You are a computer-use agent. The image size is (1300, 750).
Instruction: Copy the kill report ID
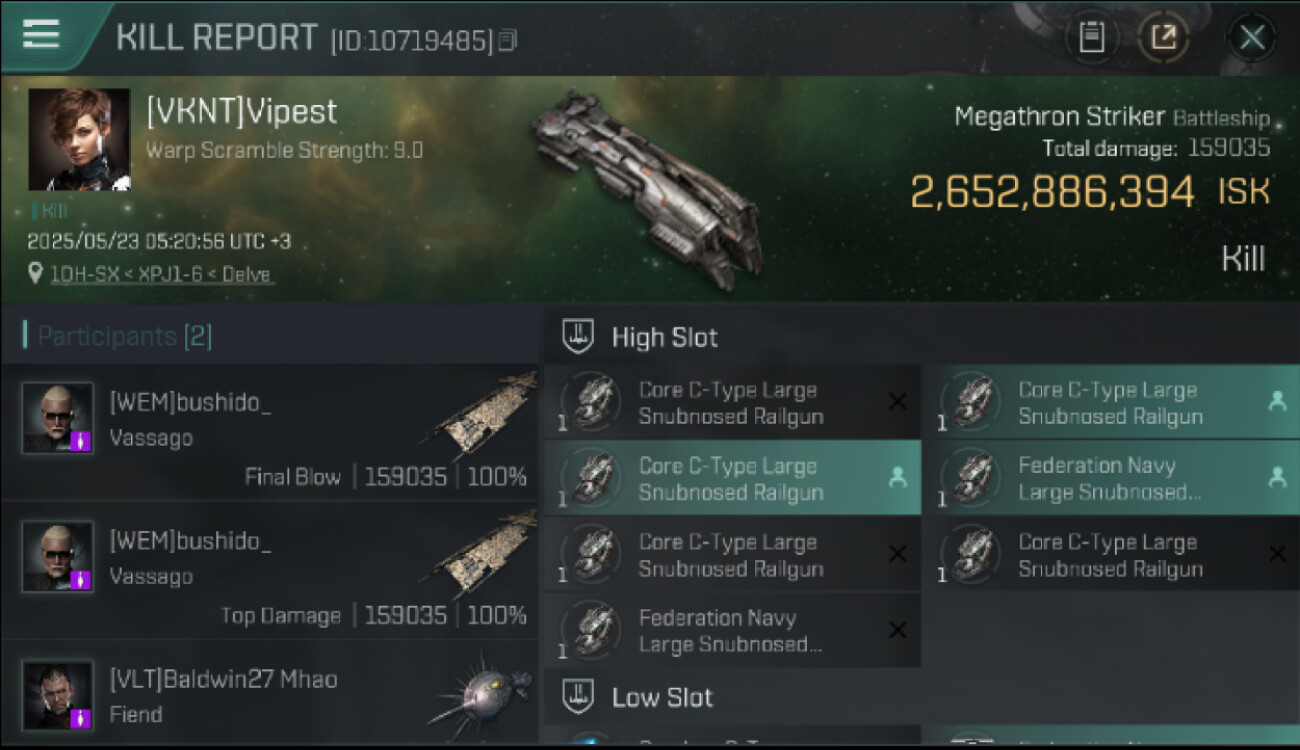(x=508, y=41)
